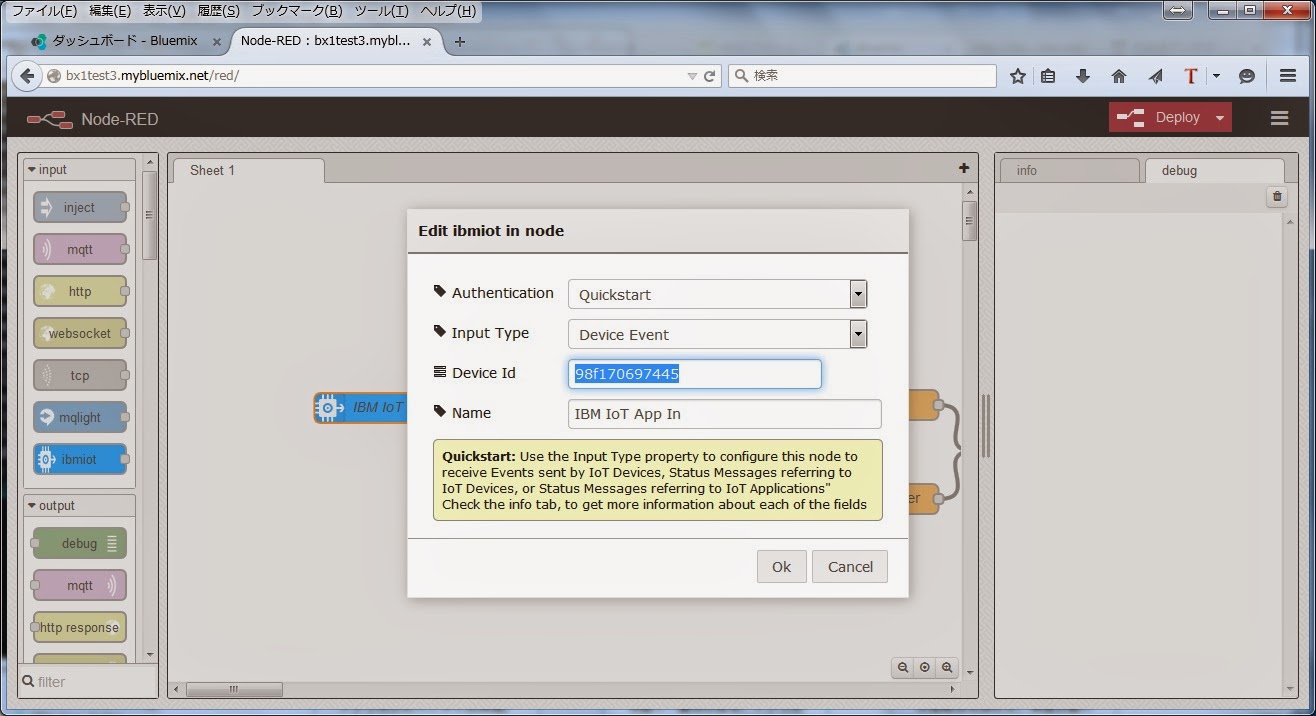Select the Sheet 1 tab

(248, 170)
